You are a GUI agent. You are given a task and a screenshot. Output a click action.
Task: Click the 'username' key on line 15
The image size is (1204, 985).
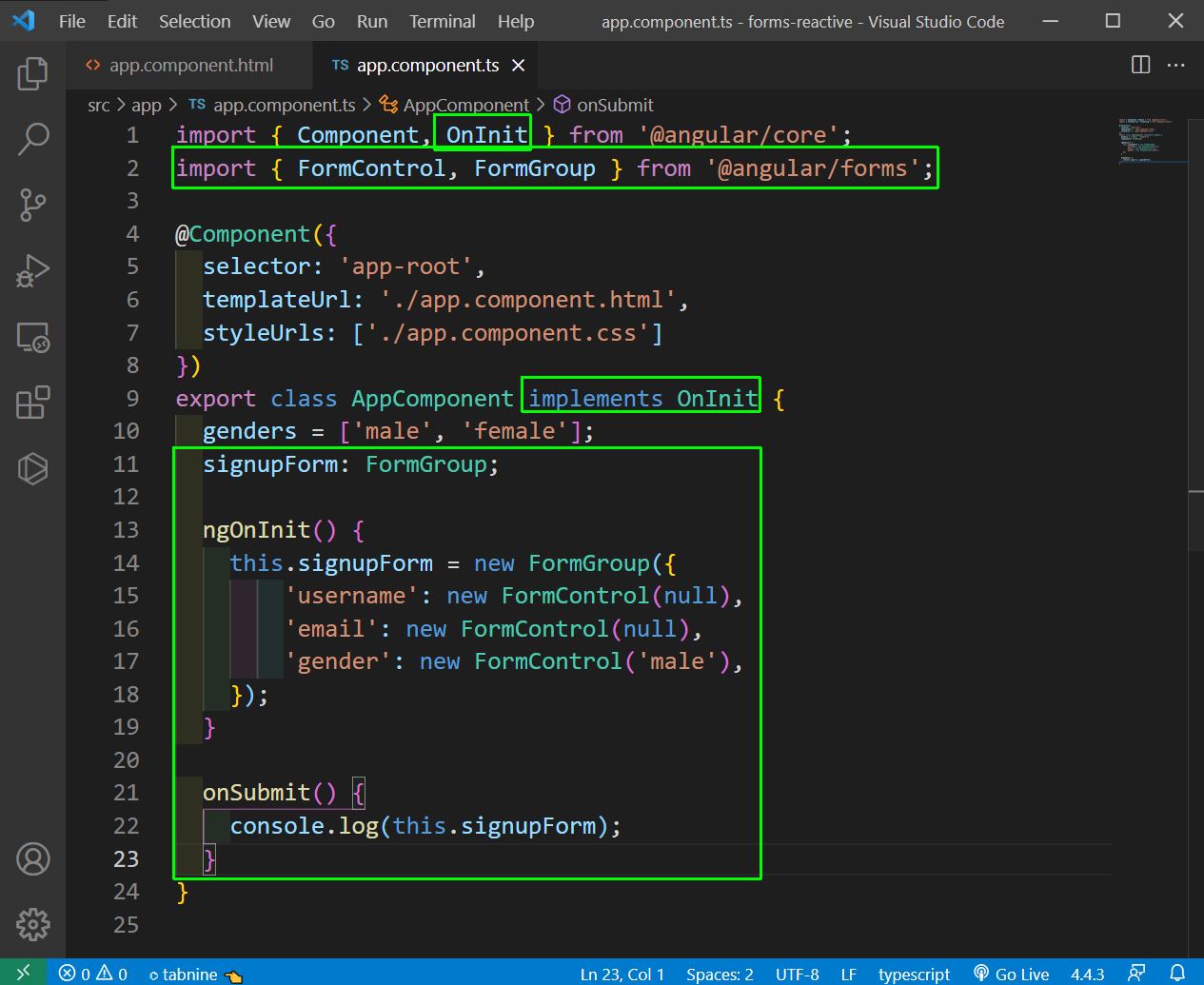tap(352, 596)
